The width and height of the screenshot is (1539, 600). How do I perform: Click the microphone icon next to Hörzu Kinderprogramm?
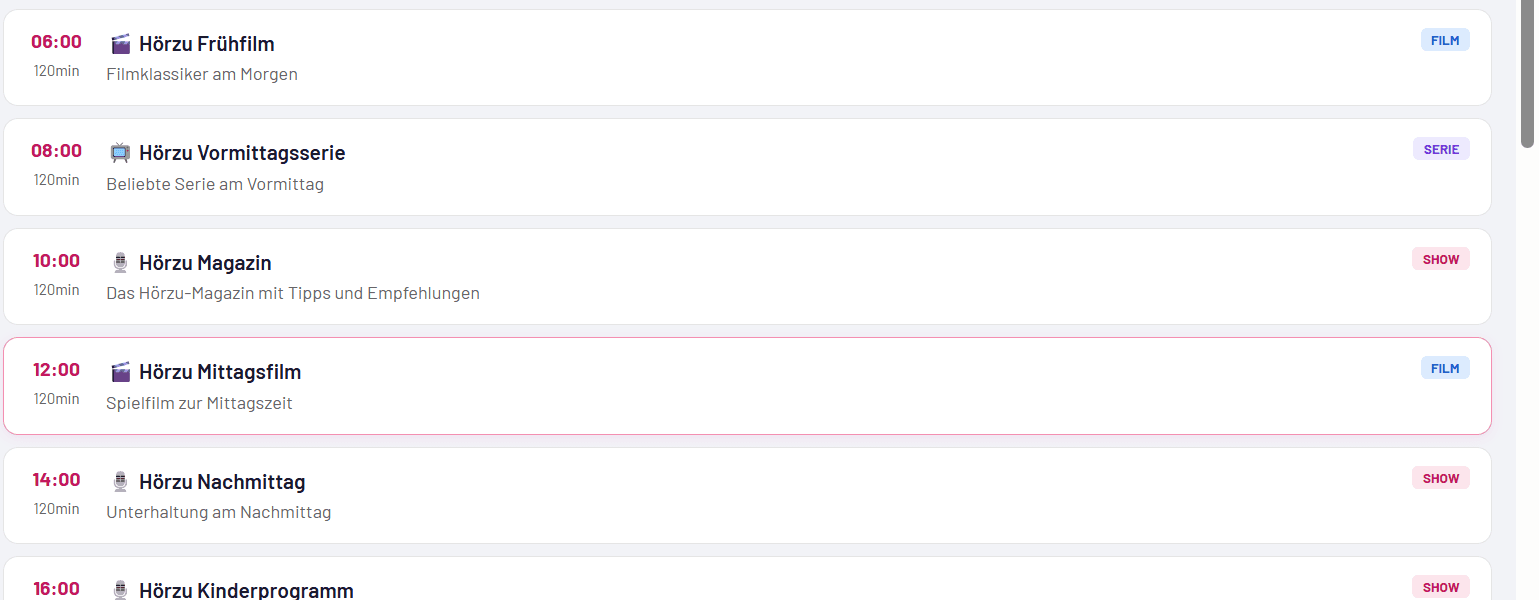point(120,589)
